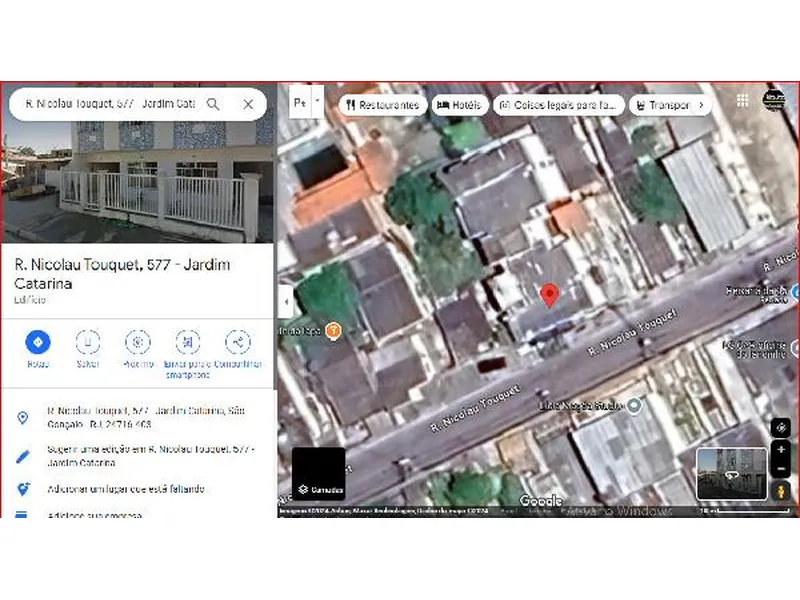Collapse the side panel with the arrow
The height and width of the screenshot is (600, 800).
pos(285,301)
